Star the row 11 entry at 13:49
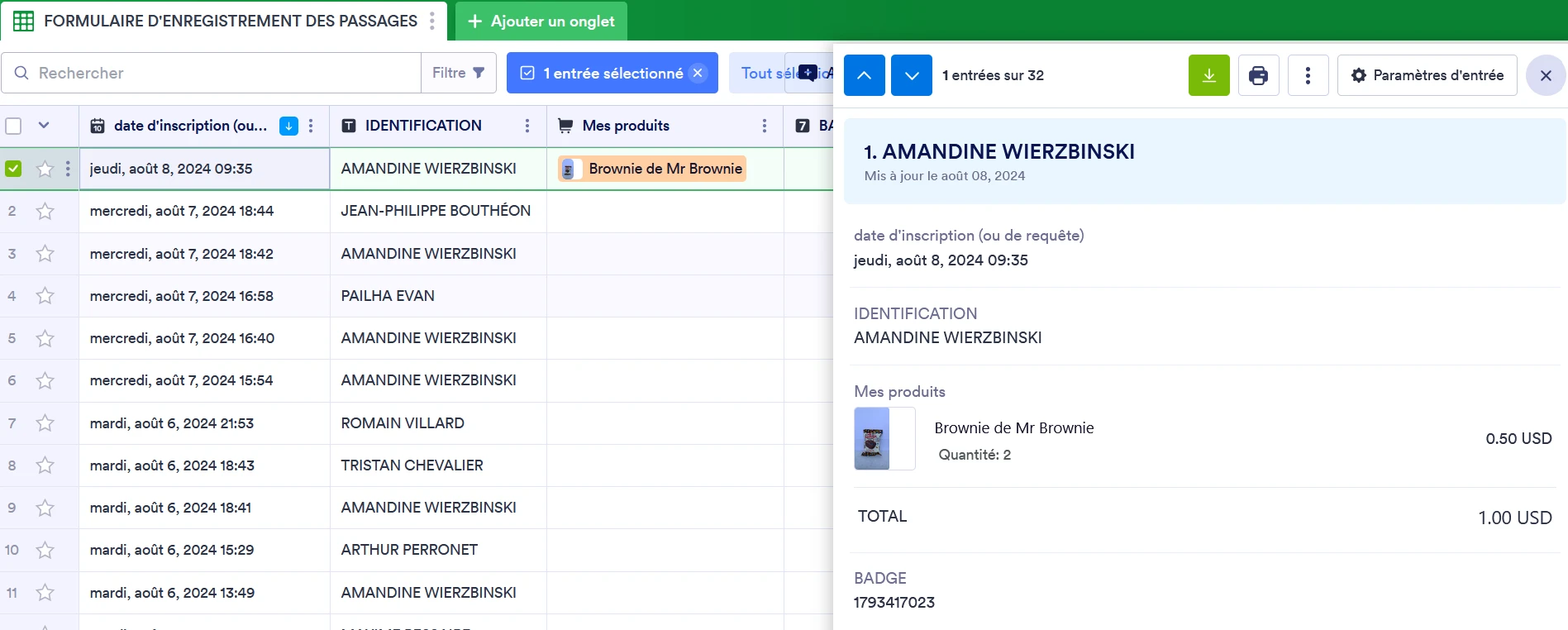 (x=45, y=593)
